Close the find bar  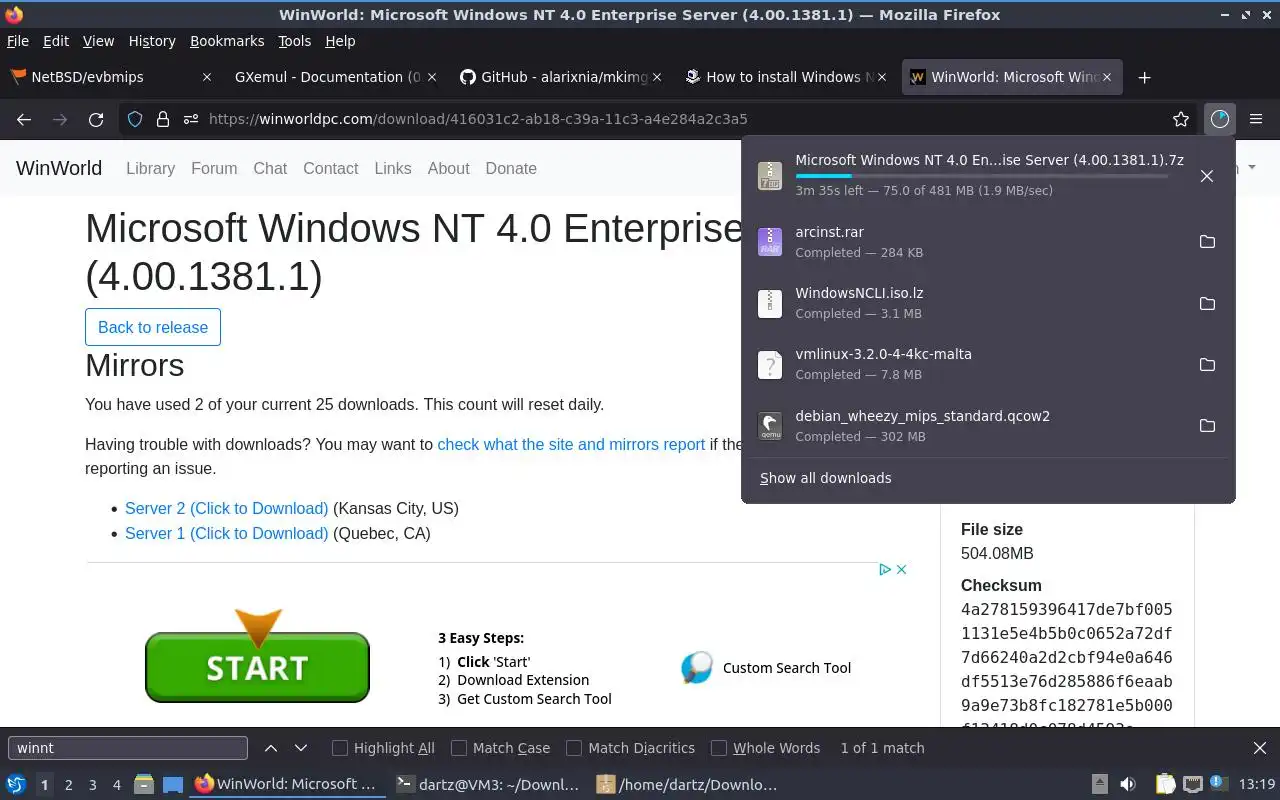coord(1260,748)
